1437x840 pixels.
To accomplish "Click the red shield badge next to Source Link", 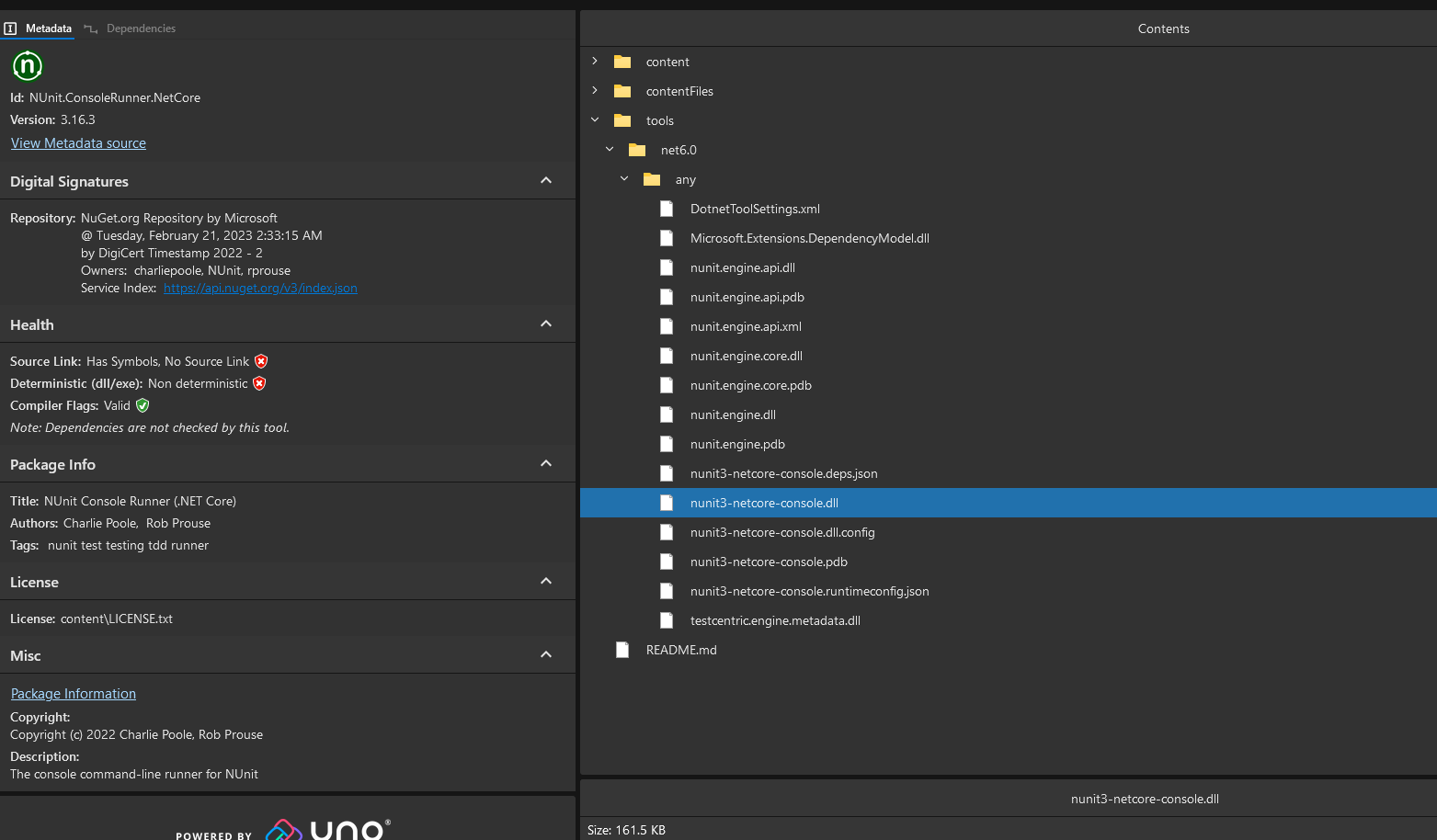I will tap(261, 361).
